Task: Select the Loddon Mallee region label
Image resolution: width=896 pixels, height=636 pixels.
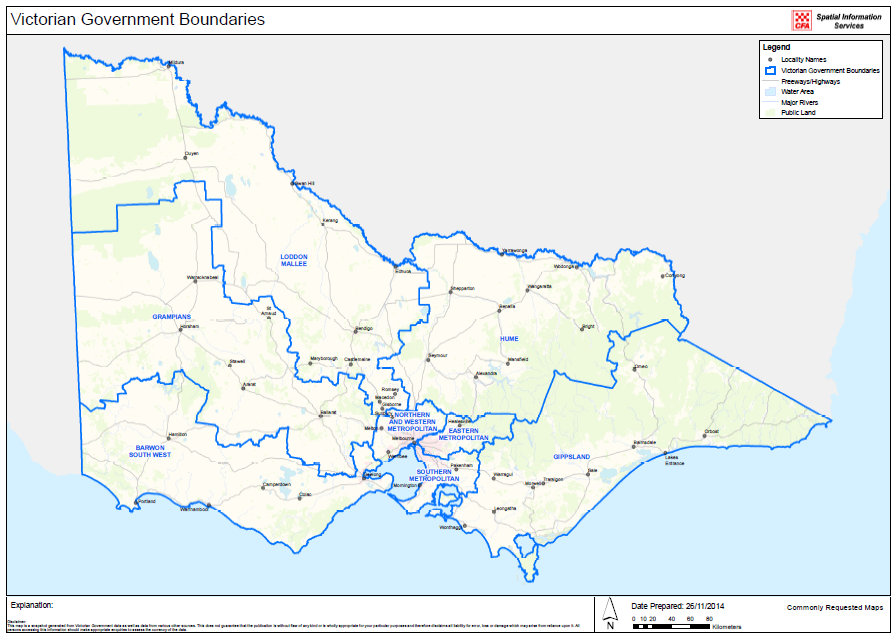Action: tap(293, 260)
